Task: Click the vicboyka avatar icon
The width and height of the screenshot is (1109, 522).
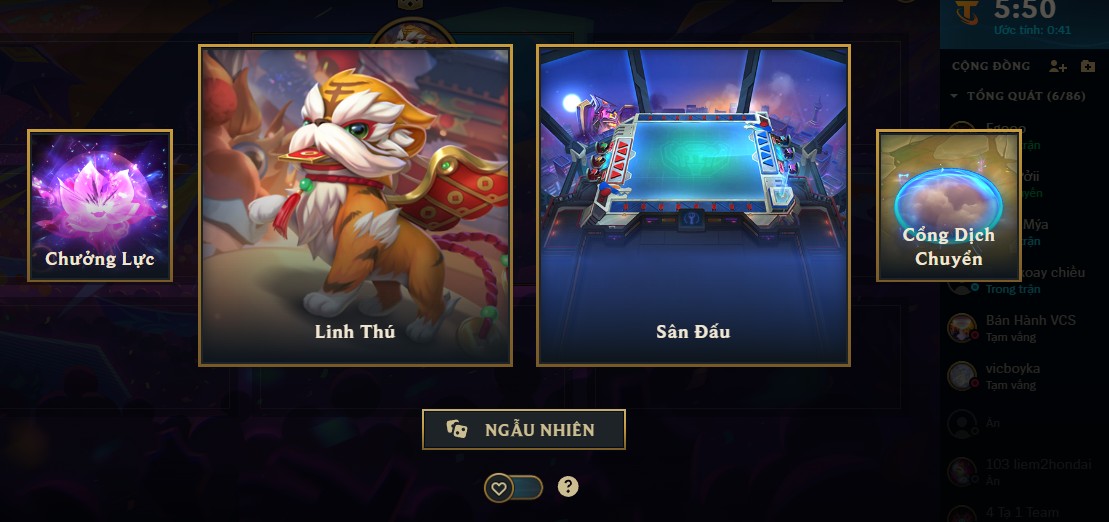Action: pyautogui.click(x=962, y=376)
